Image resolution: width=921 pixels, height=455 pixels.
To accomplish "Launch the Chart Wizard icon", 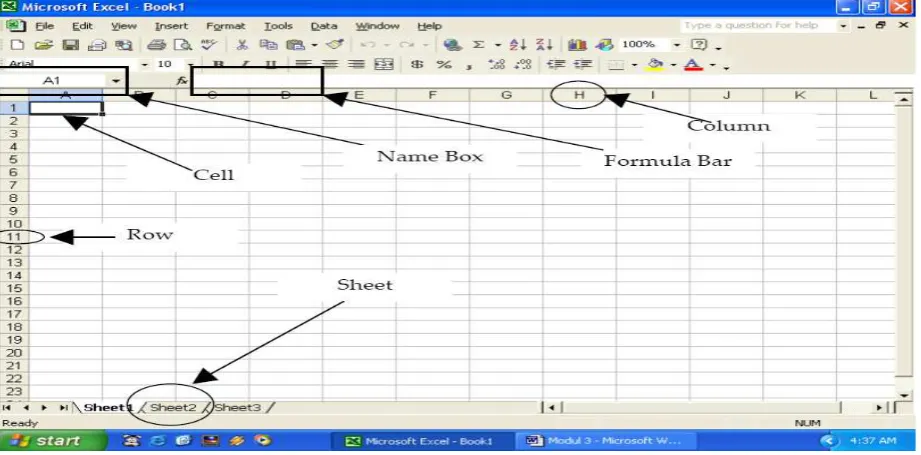I will (x=578, y=45).
